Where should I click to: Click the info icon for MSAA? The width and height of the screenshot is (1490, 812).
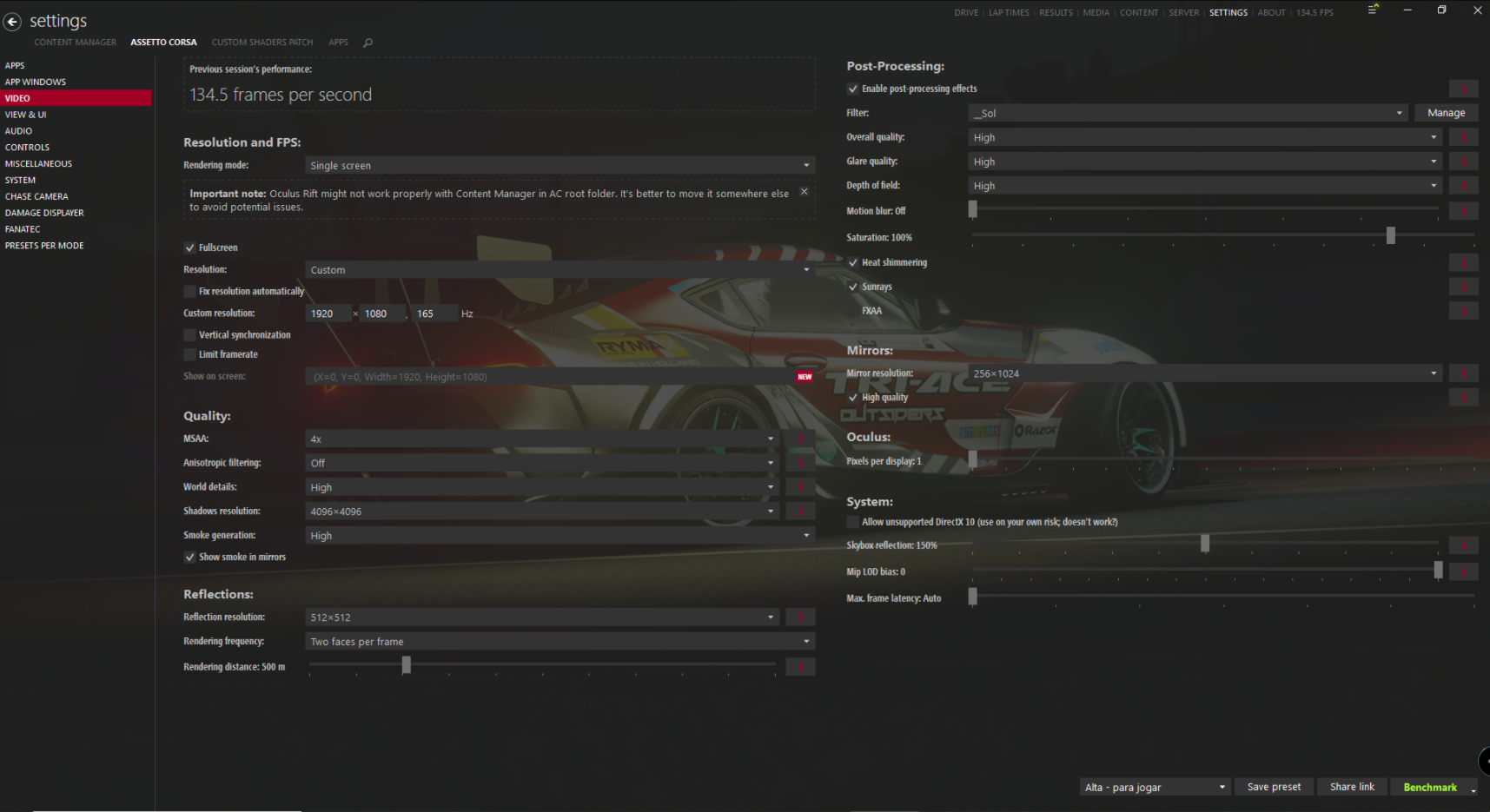click(800, 439)
